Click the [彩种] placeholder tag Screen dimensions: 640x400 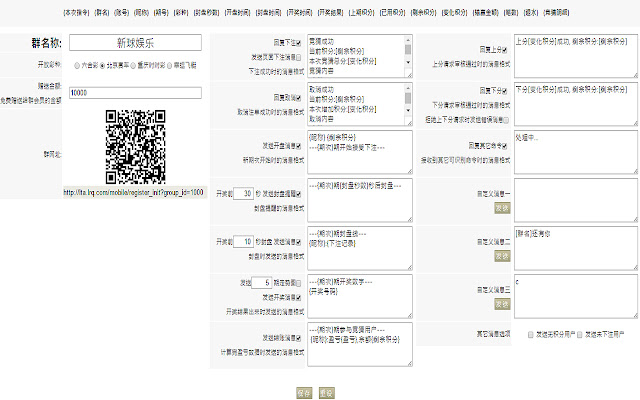(x=181, y=13)
